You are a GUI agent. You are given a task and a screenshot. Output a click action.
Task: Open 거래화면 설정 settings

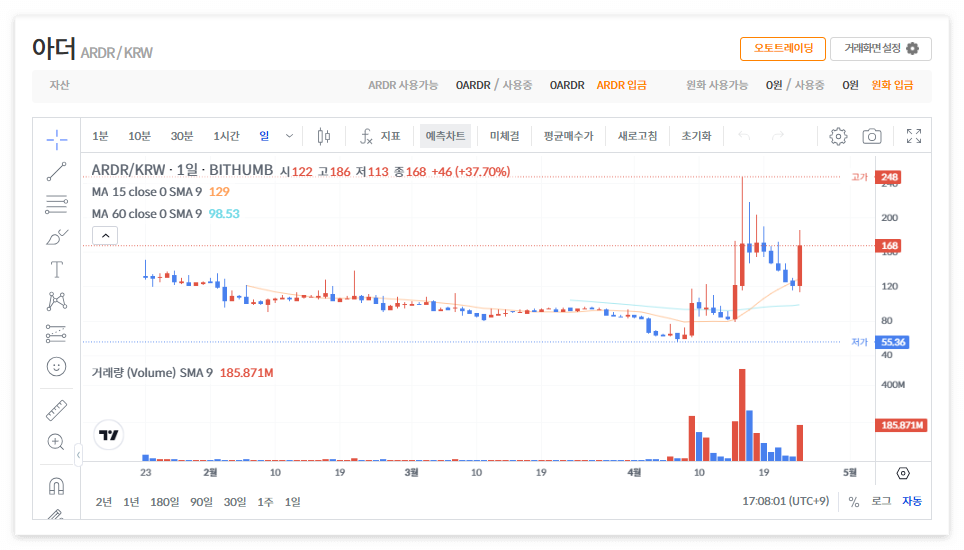click(x=880, y=49)
